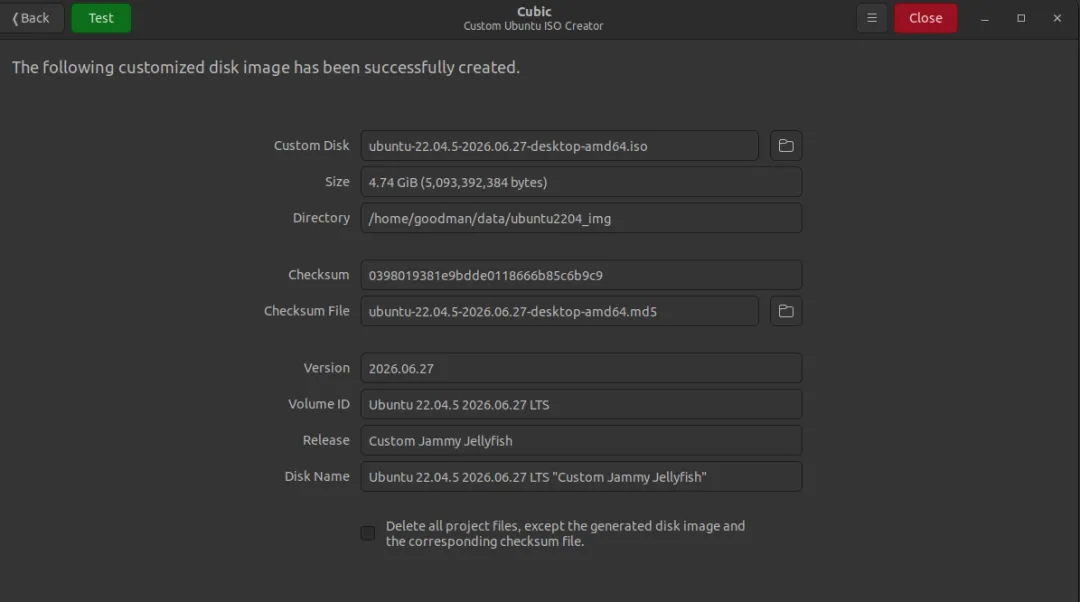The width and height of the screenshot is (1080, 602).
Task: Click the Disk Name field
Action: pyautogui.click(x=581, y=477)
